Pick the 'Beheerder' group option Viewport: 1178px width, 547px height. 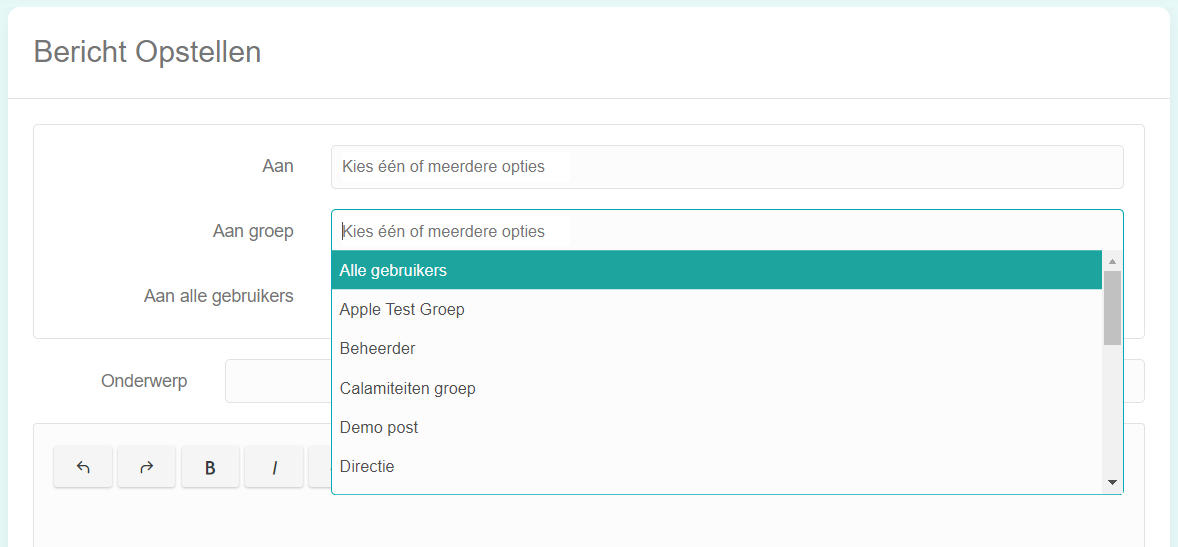717,349
